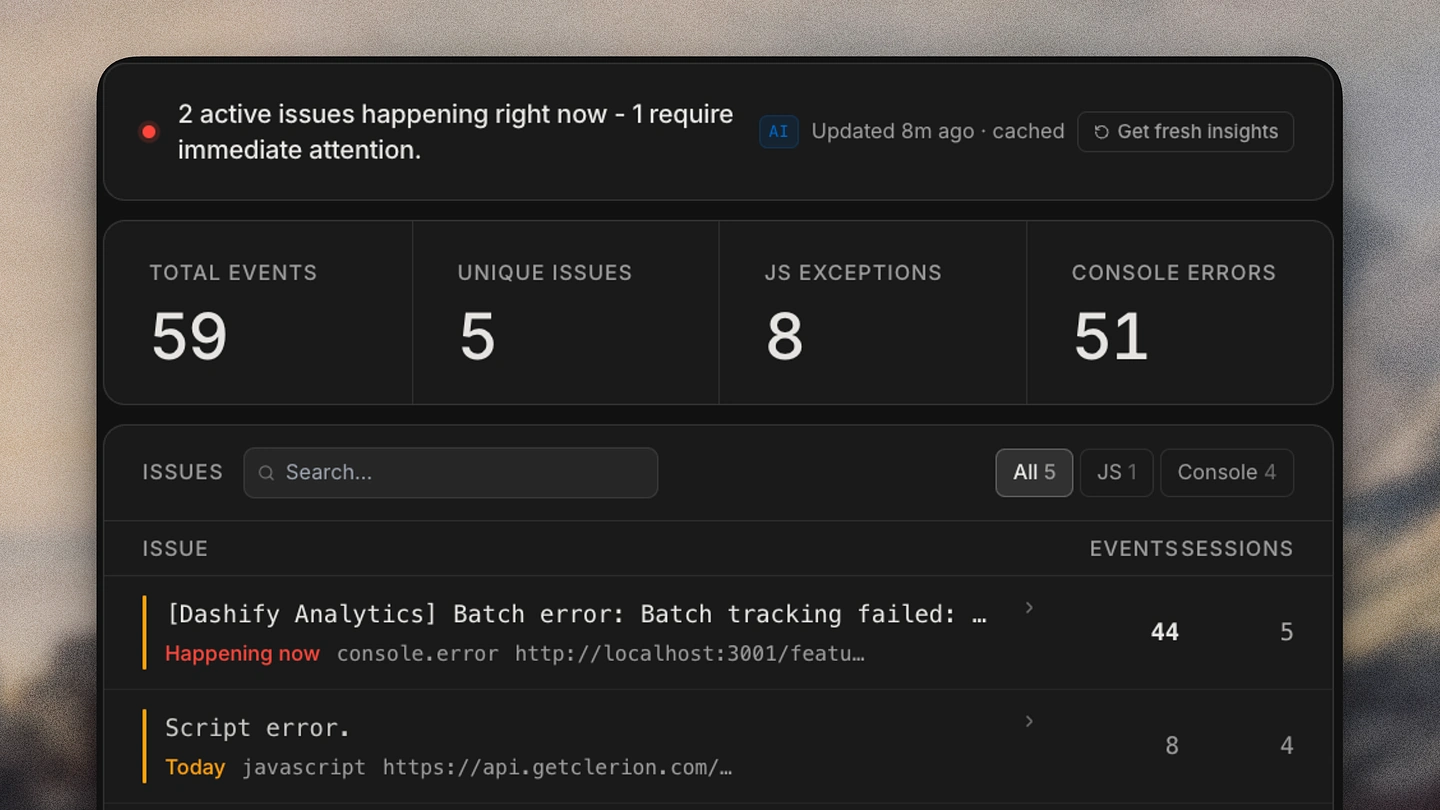Expand the Dashify Analytics Batch error row chevron
The width and height of the screenshot is (1440, 810).
click(1029, 608)
